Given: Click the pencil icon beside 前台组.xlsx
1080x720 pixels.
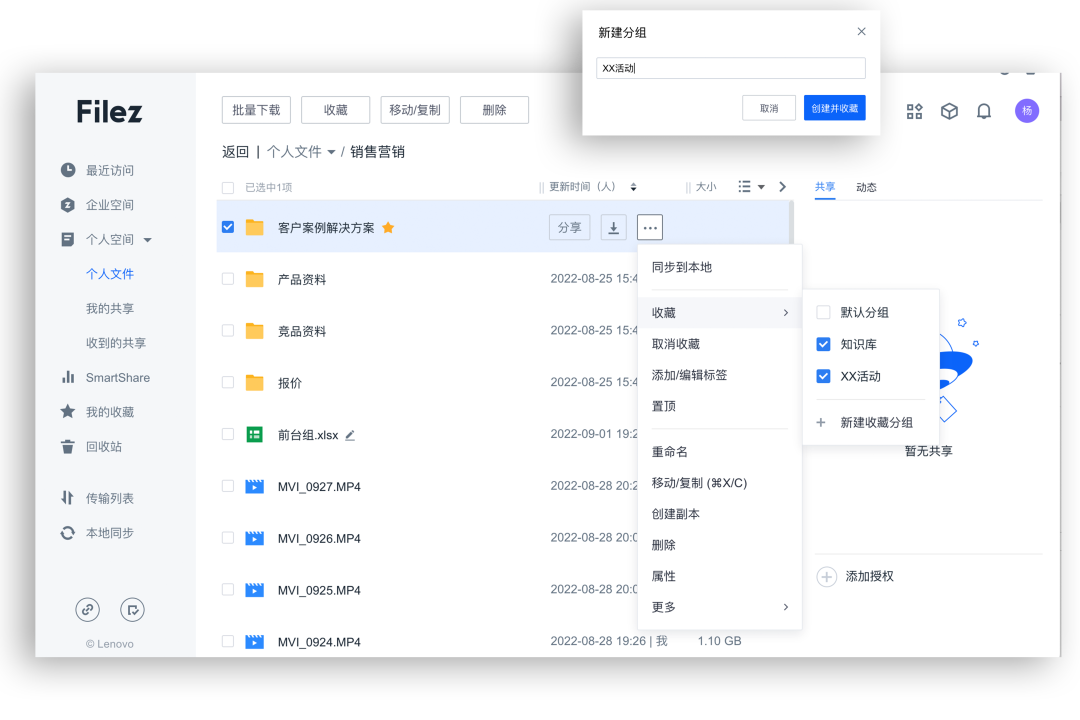Looking at the screenshot, I should pos(350,435).
